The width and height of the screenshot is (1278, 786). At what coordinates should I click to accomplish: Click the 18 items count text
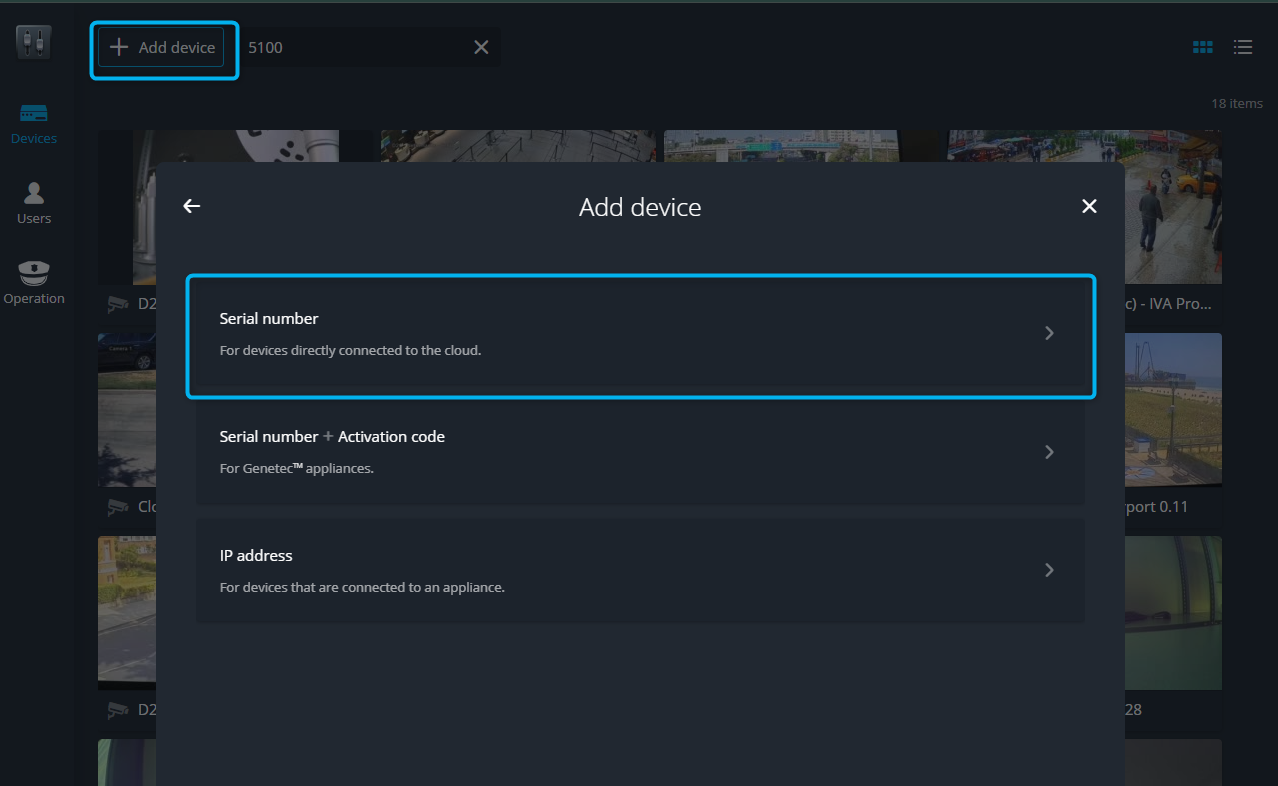[1236, 103]
